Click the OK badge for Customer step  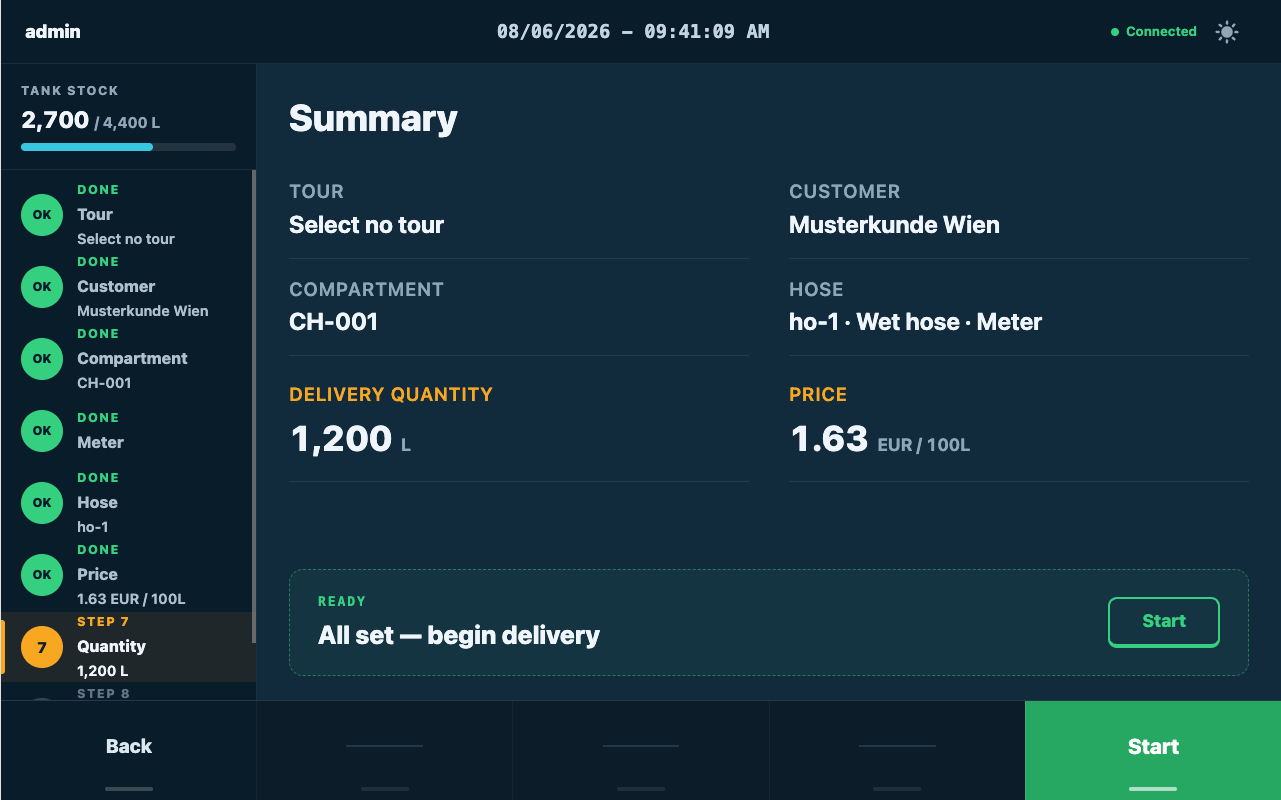tap(42, 287)
